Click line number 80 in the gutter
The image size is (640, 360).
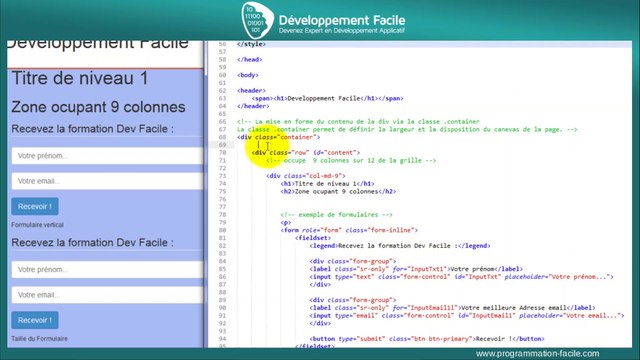click(x=222, y=230)
